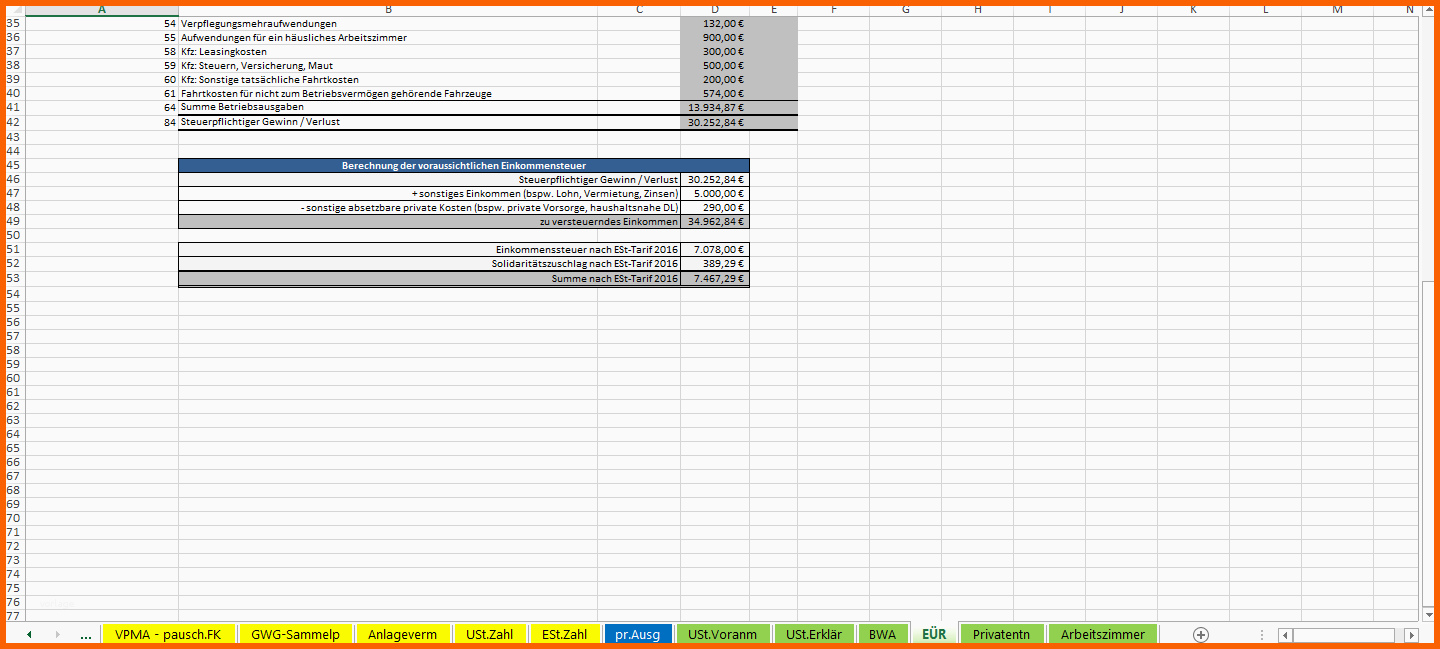Click the tab bar split handle dots
1440x649 pixels.
[1262, 635]
